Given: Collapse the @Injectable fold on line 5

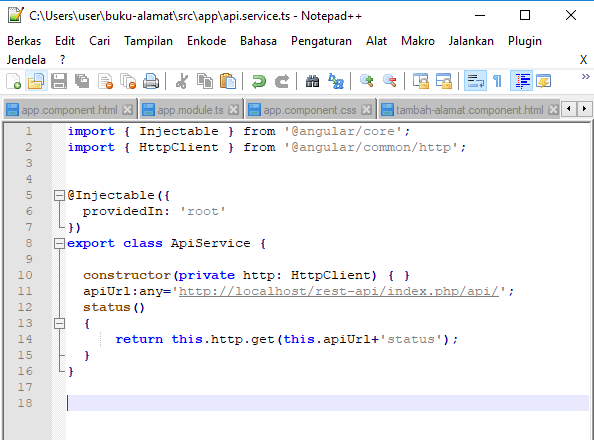Looking at the screenshot, I should [x=59, y=196].
